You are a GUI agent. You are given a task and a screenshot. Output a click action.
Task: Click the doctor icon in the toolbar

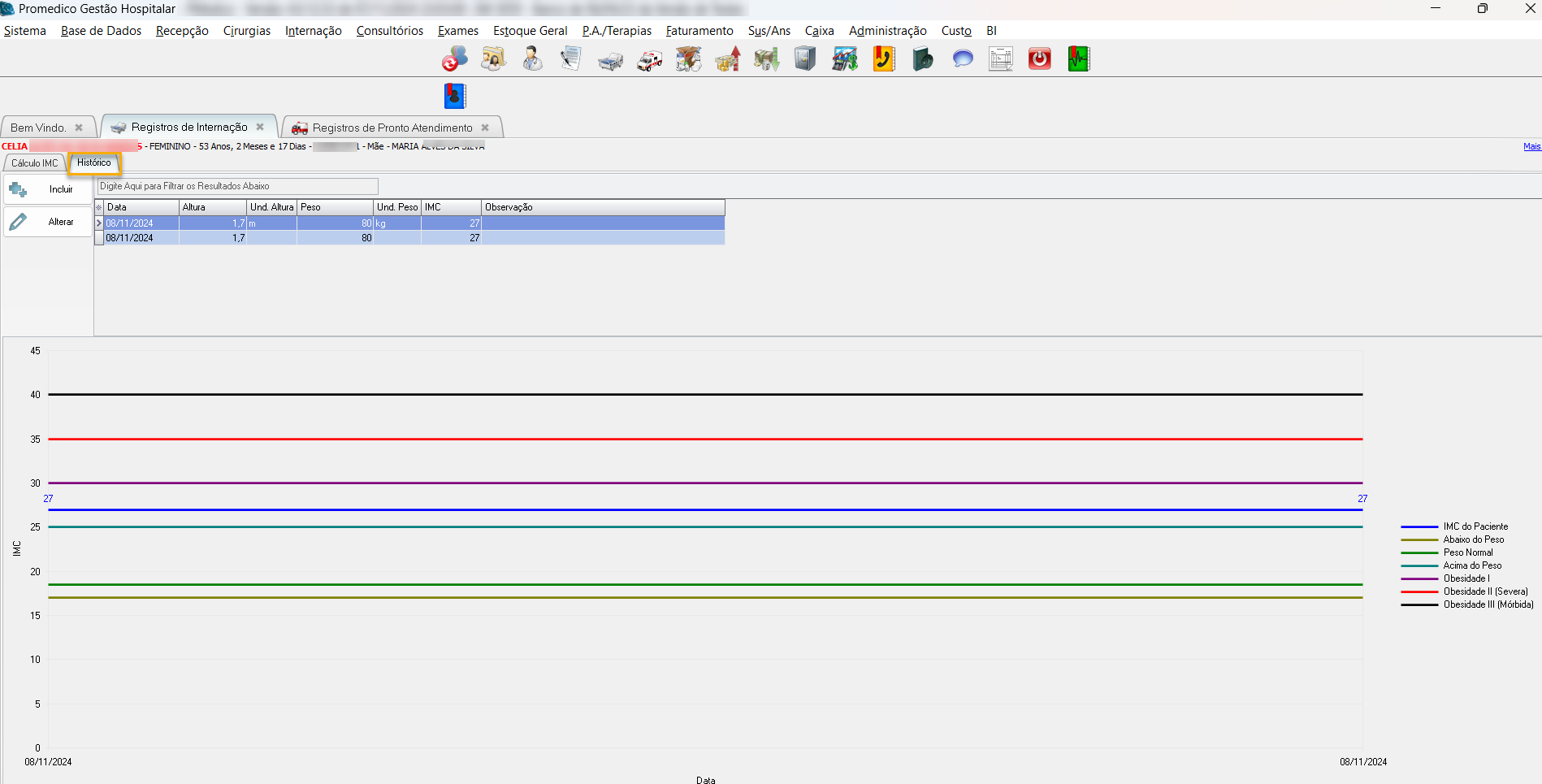click(x=532, y=59)
